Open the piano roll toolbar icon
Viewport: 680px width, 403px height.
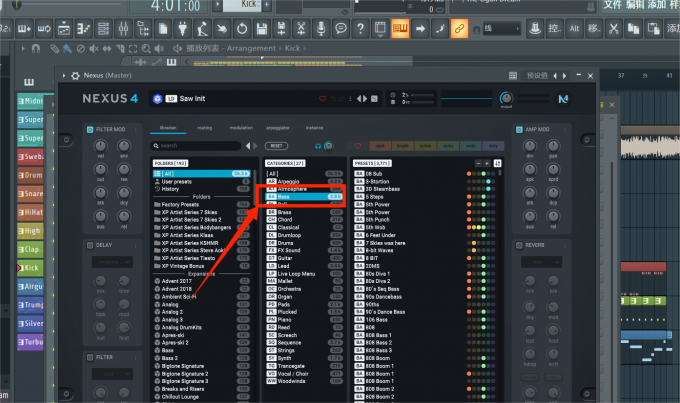84,29
